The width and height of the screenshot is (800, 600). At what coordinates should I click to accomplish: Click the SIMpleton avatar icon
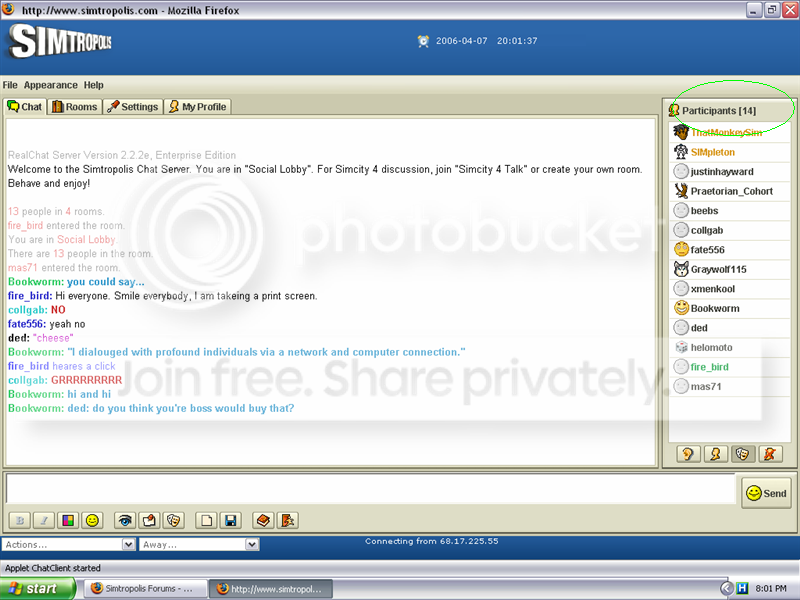[681, 152]
